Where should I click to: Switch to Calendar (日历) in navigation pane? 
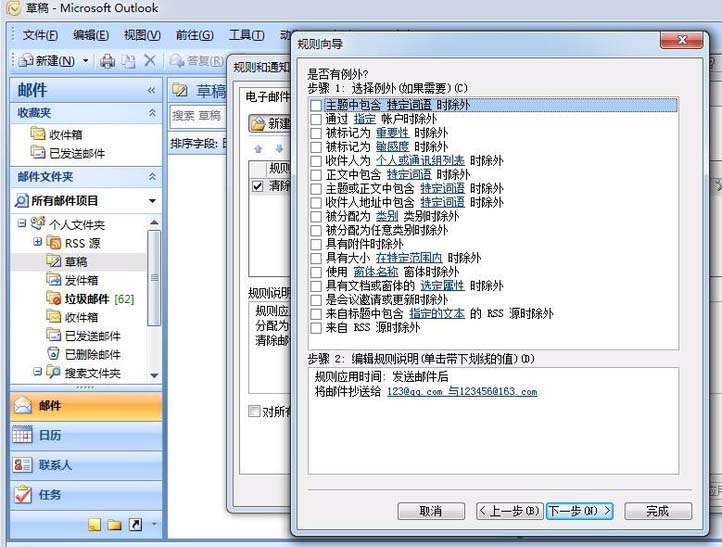tap(50, 435)
